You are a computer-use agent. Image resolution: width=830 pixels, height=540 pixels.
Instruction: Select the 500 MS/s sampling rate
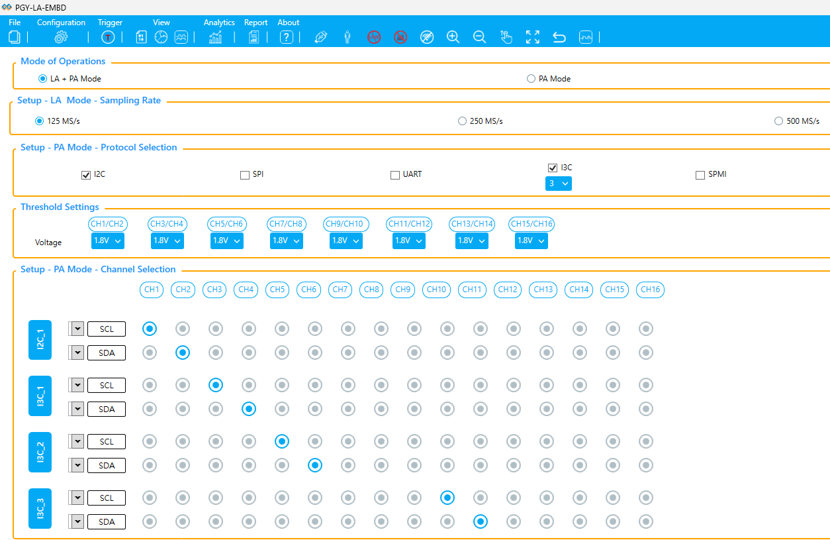tap(778, 121)
